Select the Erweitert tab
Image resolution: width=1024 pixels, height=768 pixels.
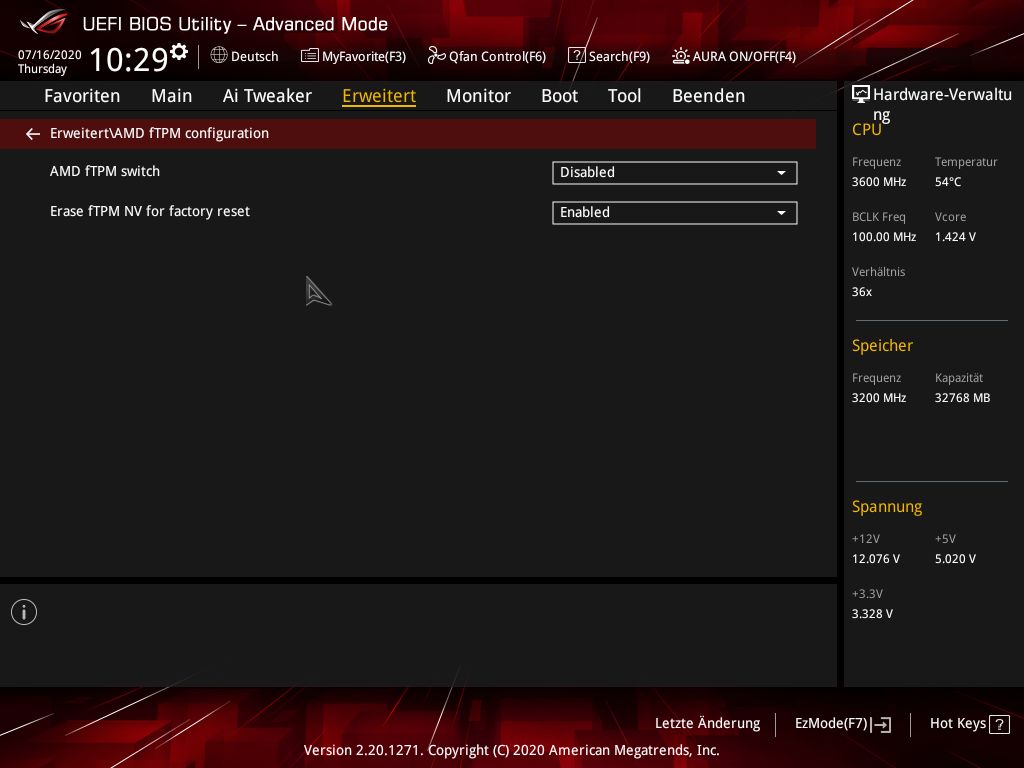379,96
